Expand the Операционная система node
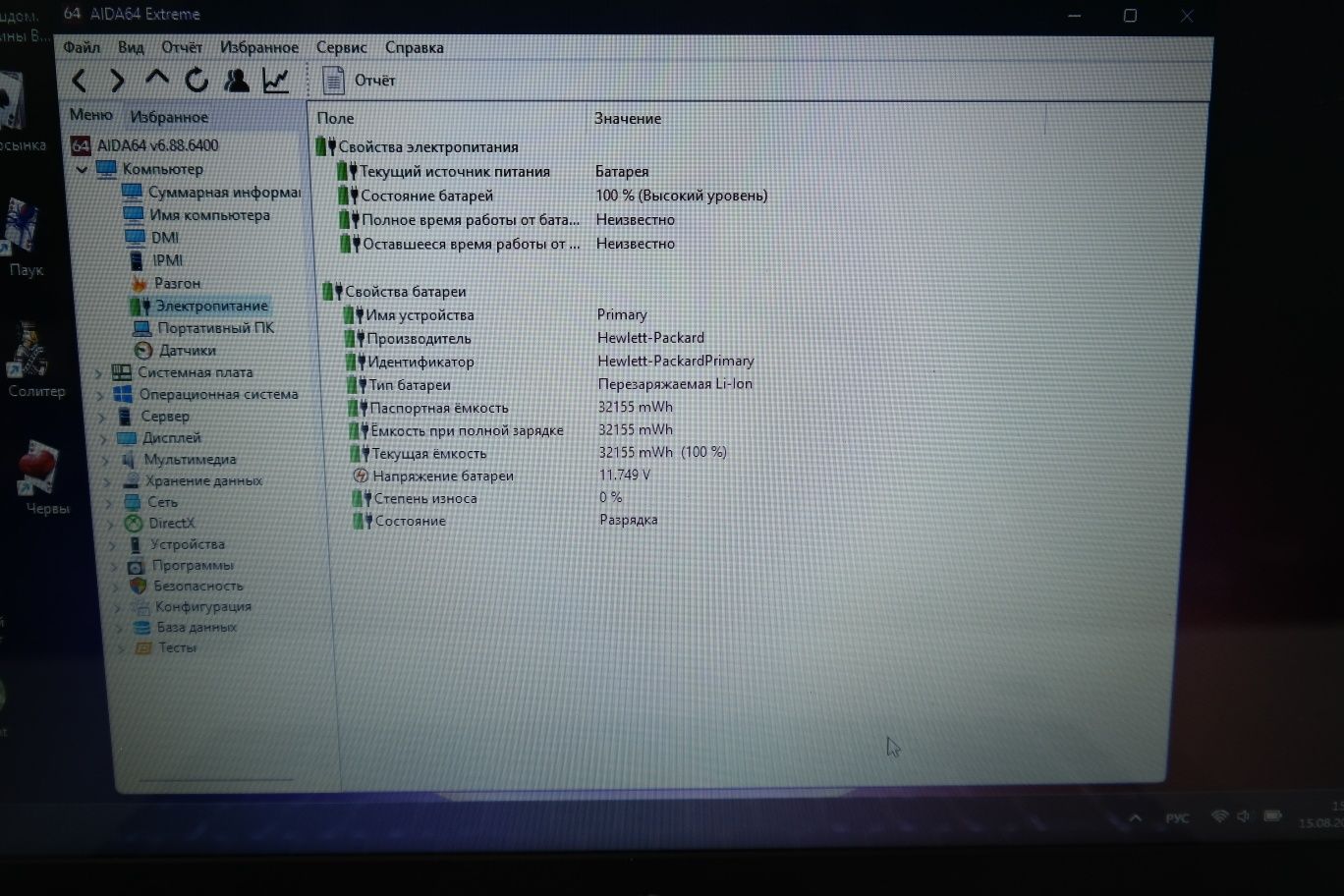Screen dimensions: 1344x896 (x=100, y=396)
